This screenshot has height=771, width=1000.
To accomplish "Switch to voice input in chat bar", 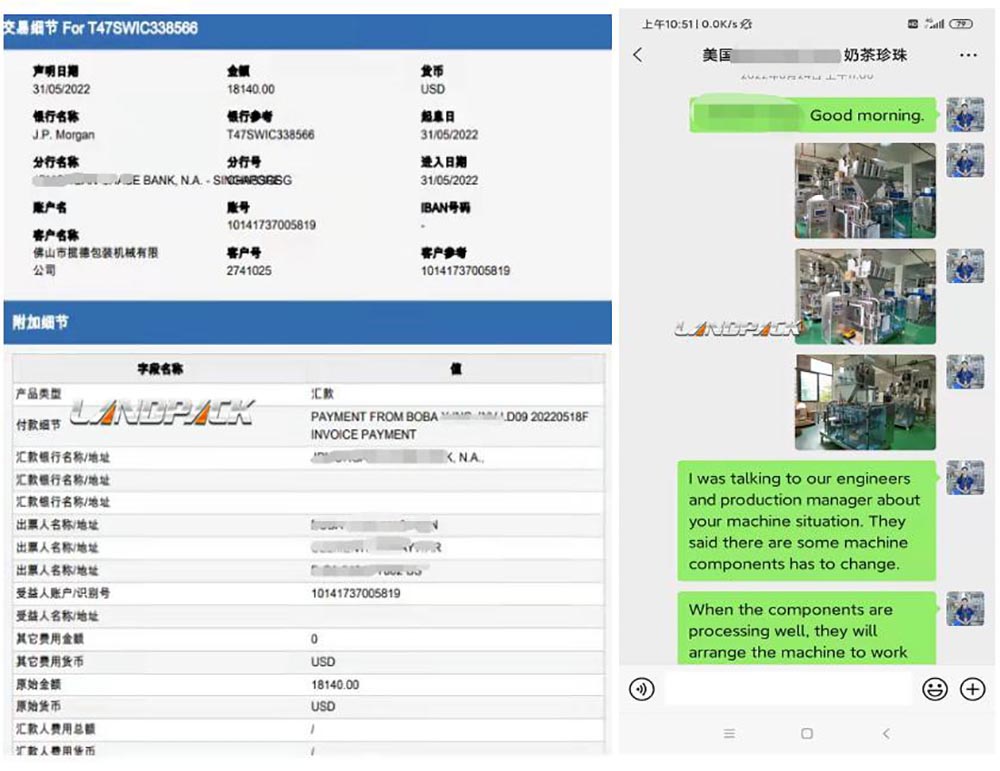I will tap(642, 689).
